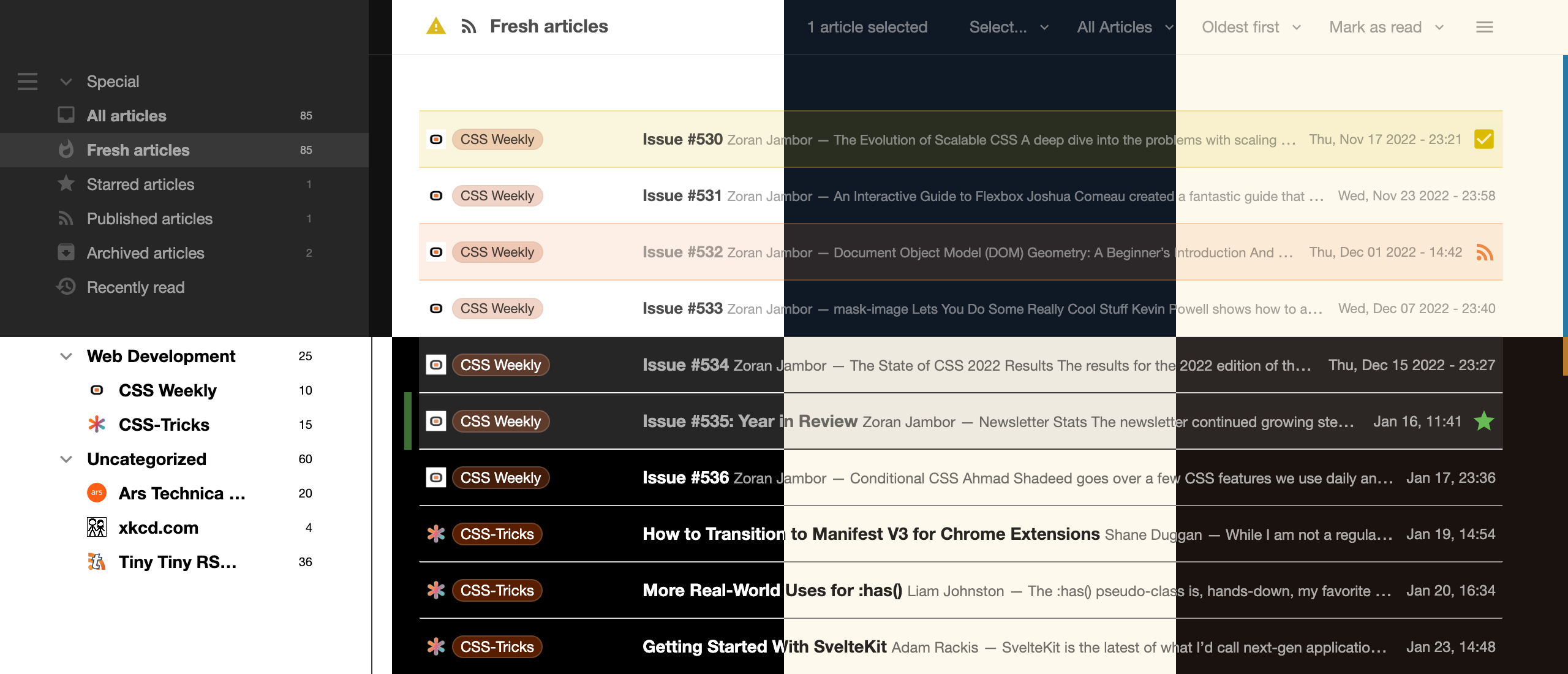
Task: Click the Uncategorized category name
Action: pyautogui.click(x=146, y=459)
